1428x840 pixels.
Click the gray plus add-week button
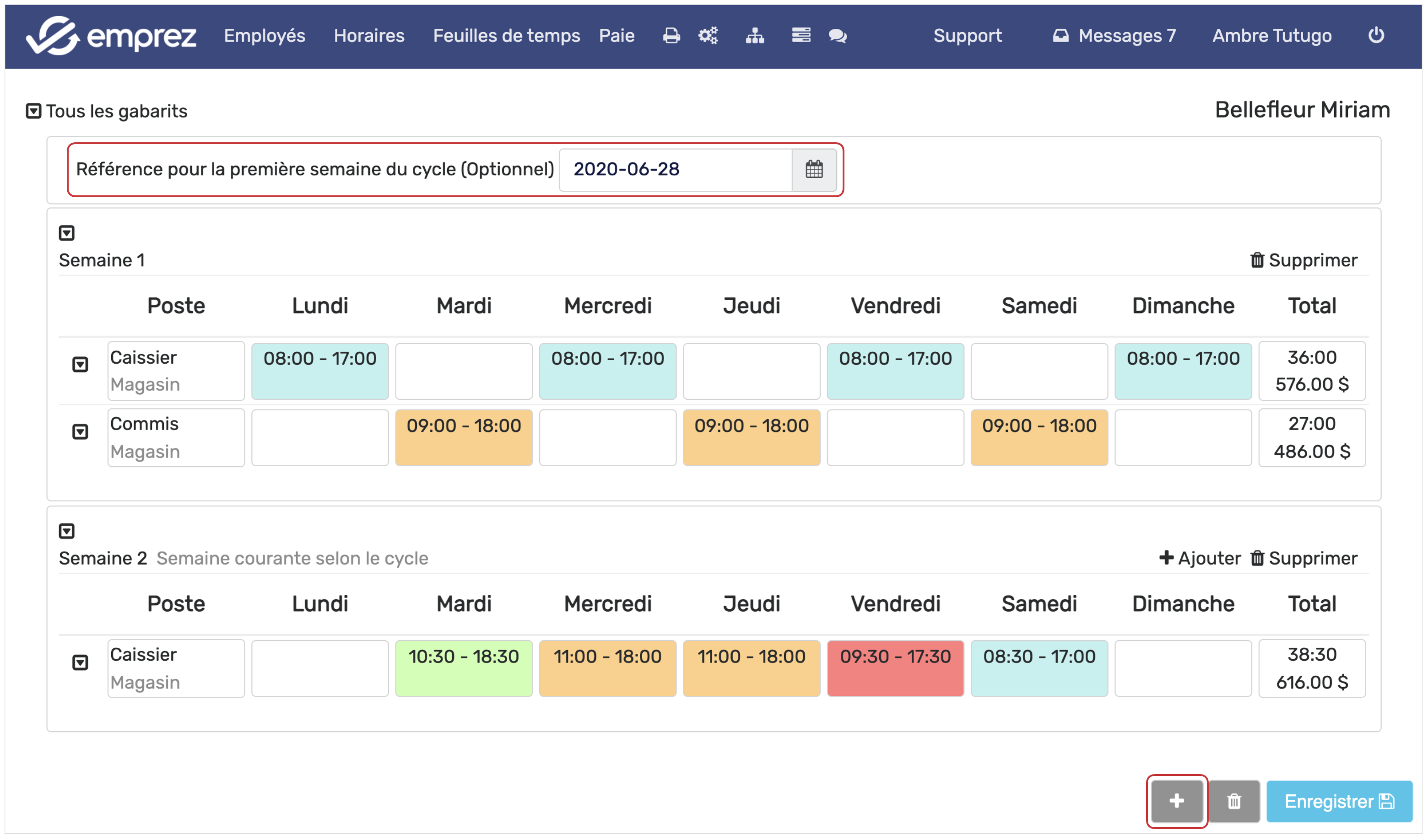coord(1177,801)
